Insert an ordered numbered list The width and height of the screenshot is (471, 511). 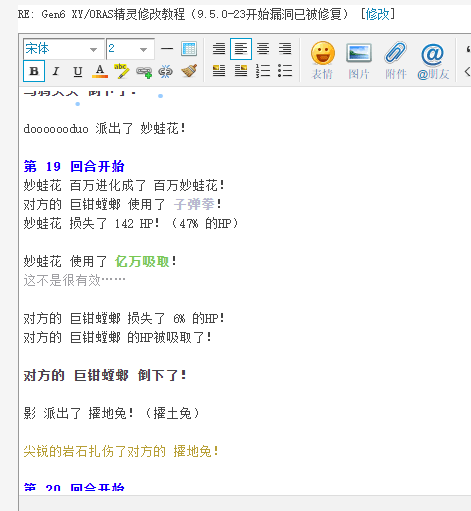click(263, 71)
